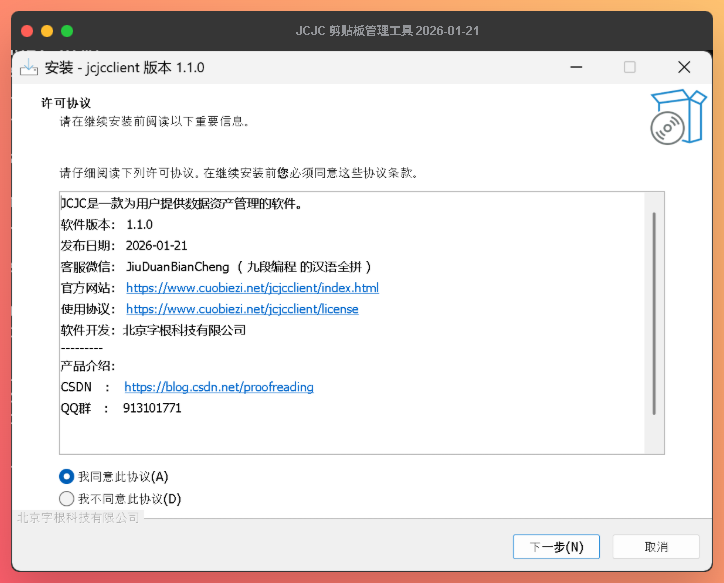Image resolution: width=724 pixels, height=583 pixels.
Task: Close the installer dialog with X
Action: (x=684, y=67)
